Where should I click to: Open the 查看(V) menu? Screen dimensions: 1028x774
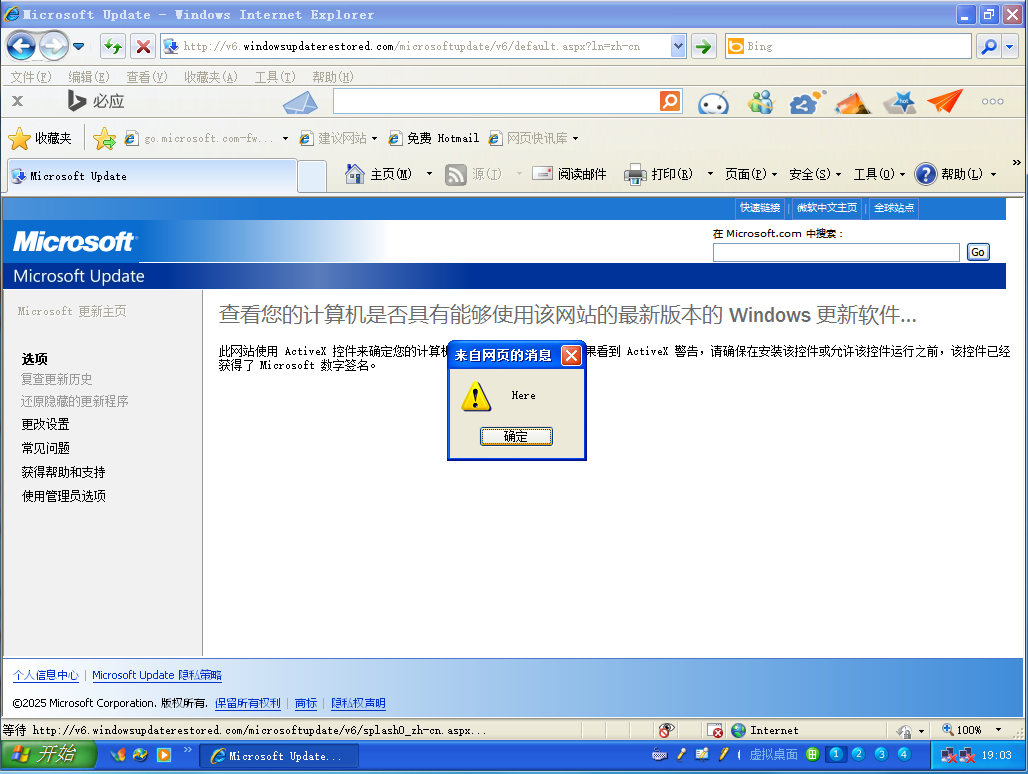(x=146, y=77)
